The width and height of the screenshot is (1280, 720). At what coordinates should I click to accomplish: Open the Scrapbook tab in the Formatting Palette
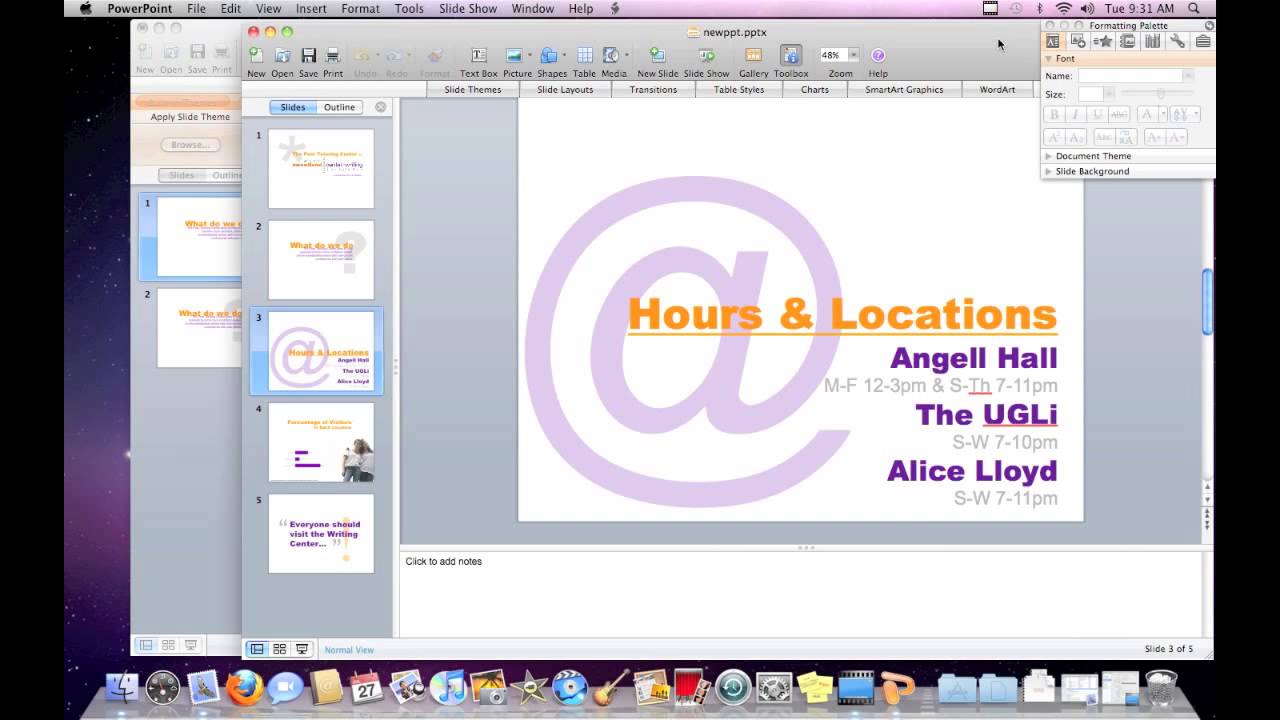(1128, 41)
